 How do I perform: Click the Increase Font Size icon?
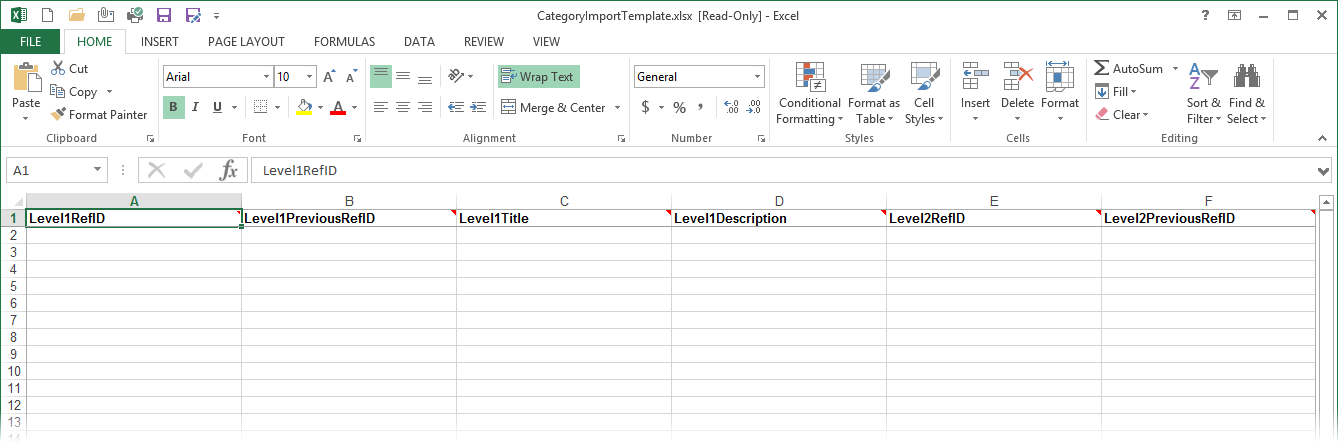[x=329, y=77]
